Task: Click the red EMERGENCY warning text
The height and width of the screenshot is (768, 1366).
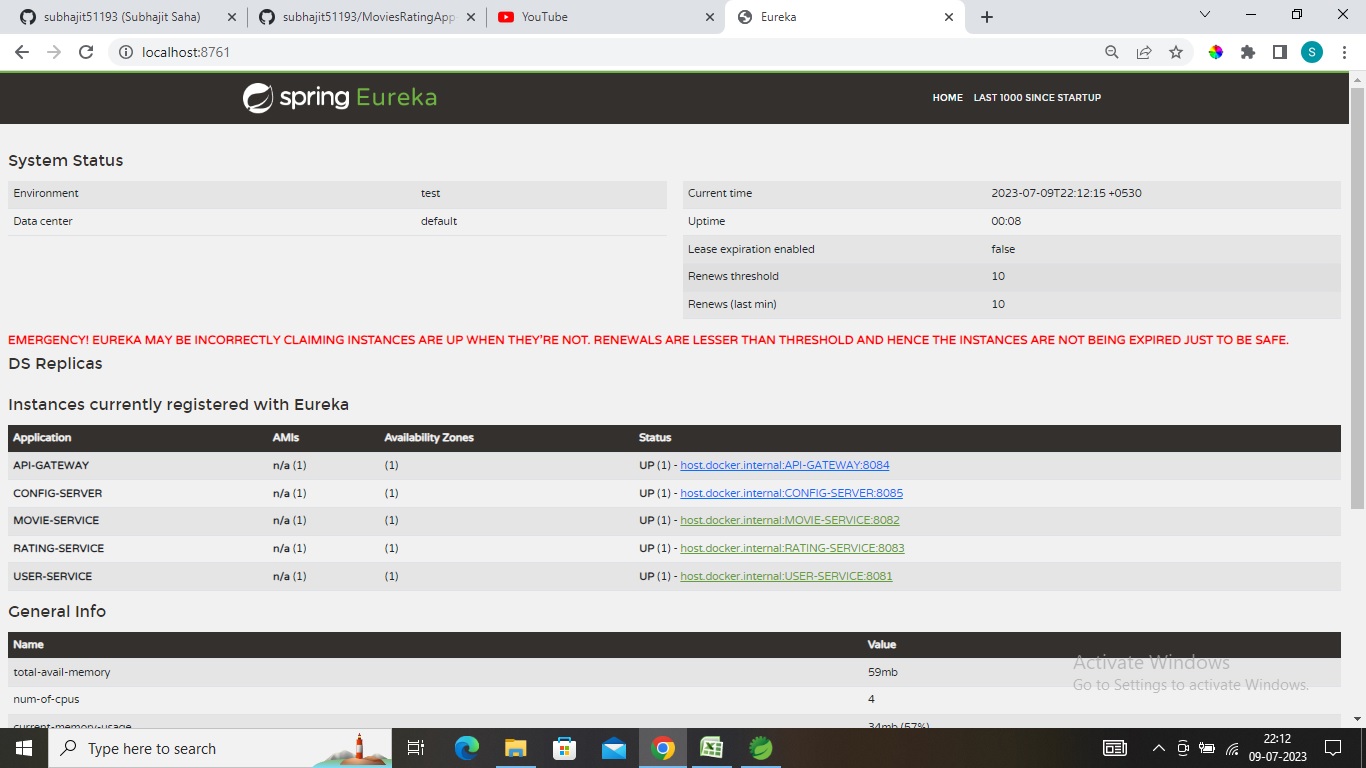Action: click(648, 340)
